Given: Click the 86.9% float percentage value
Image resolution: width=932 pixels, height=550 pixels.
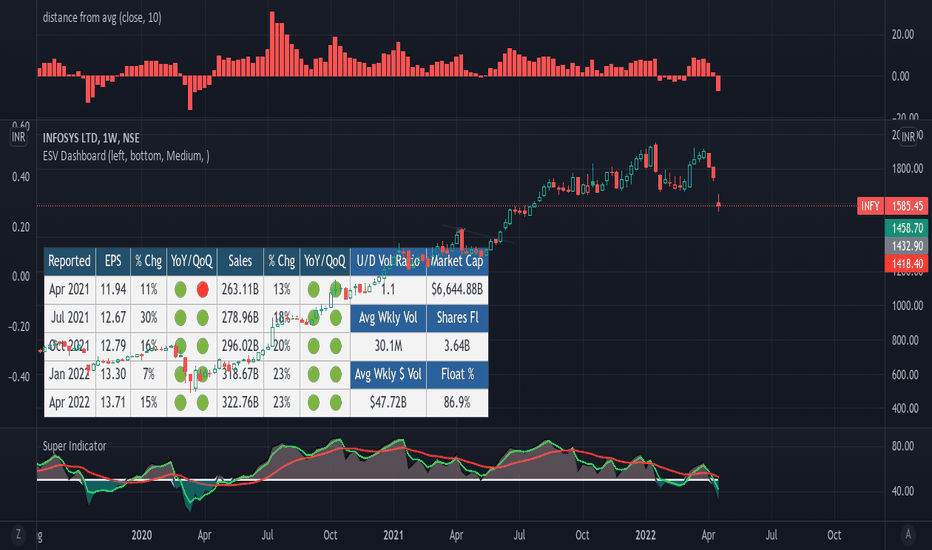Looking at the screenshot, I should click(457, 403).
